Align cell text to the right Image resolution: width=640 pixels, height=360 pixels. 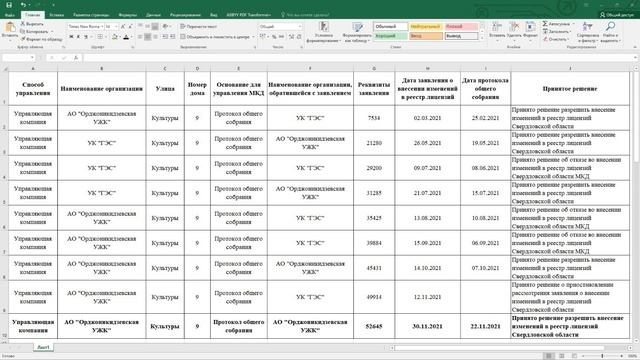tap(155, 37)
